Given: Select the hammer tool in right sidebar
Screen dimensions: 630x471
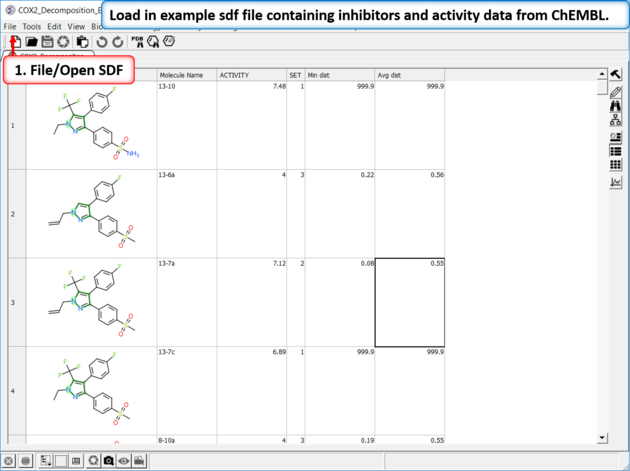Looking at the screenshot, I should [616, 75].
